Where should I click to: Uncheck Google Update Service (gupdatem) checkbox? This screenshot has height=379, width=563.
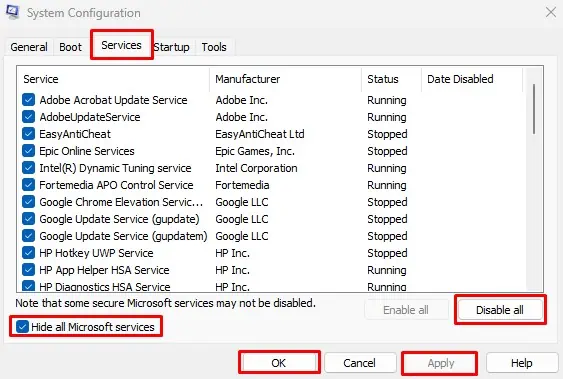pos(28,236)
